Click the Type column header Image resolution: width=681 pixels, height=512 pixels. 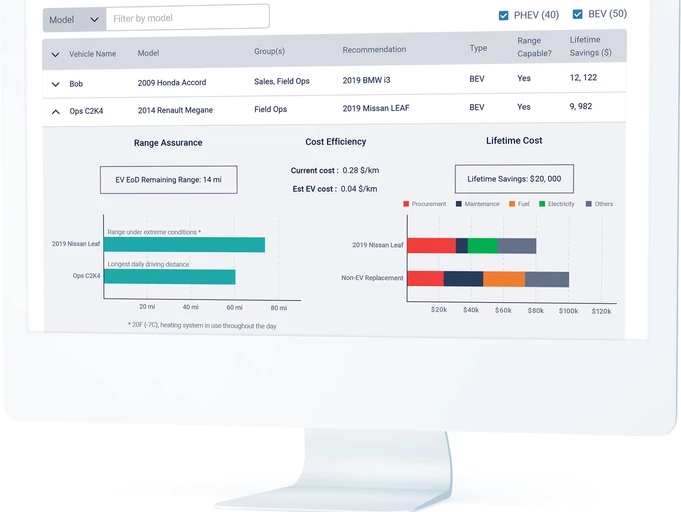click(x=478, y=48)
